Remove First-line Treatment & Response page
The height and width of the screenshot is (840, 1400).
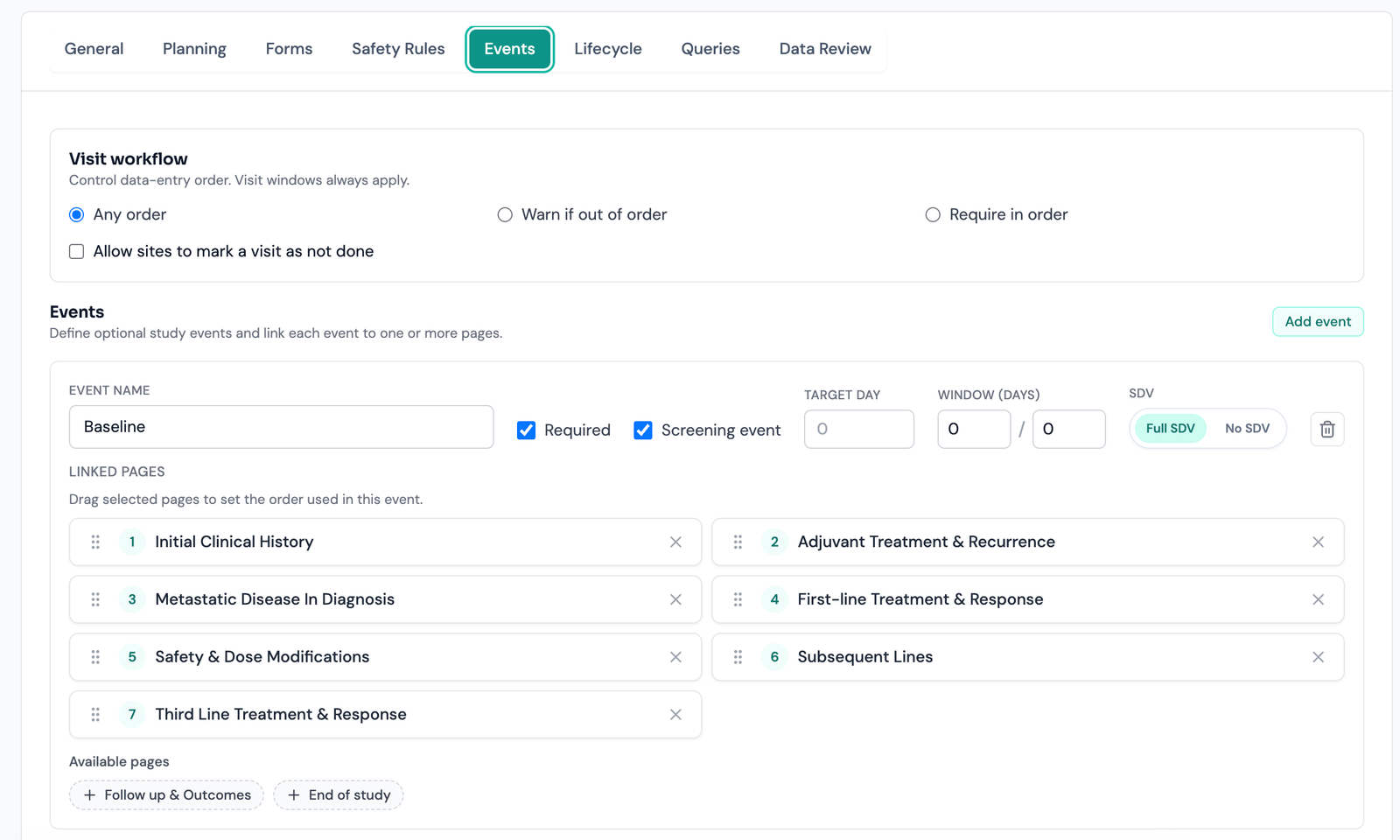click(x=1318, y=599)
